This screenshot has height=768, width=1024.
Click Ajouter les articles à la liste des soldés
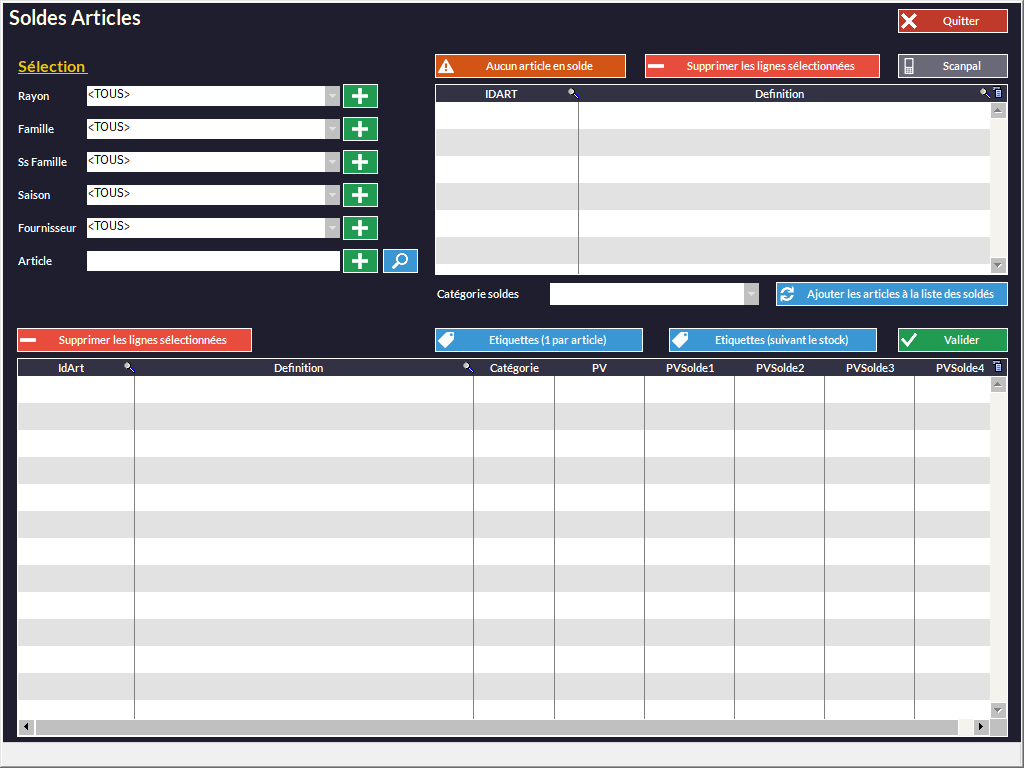(891, 294)
